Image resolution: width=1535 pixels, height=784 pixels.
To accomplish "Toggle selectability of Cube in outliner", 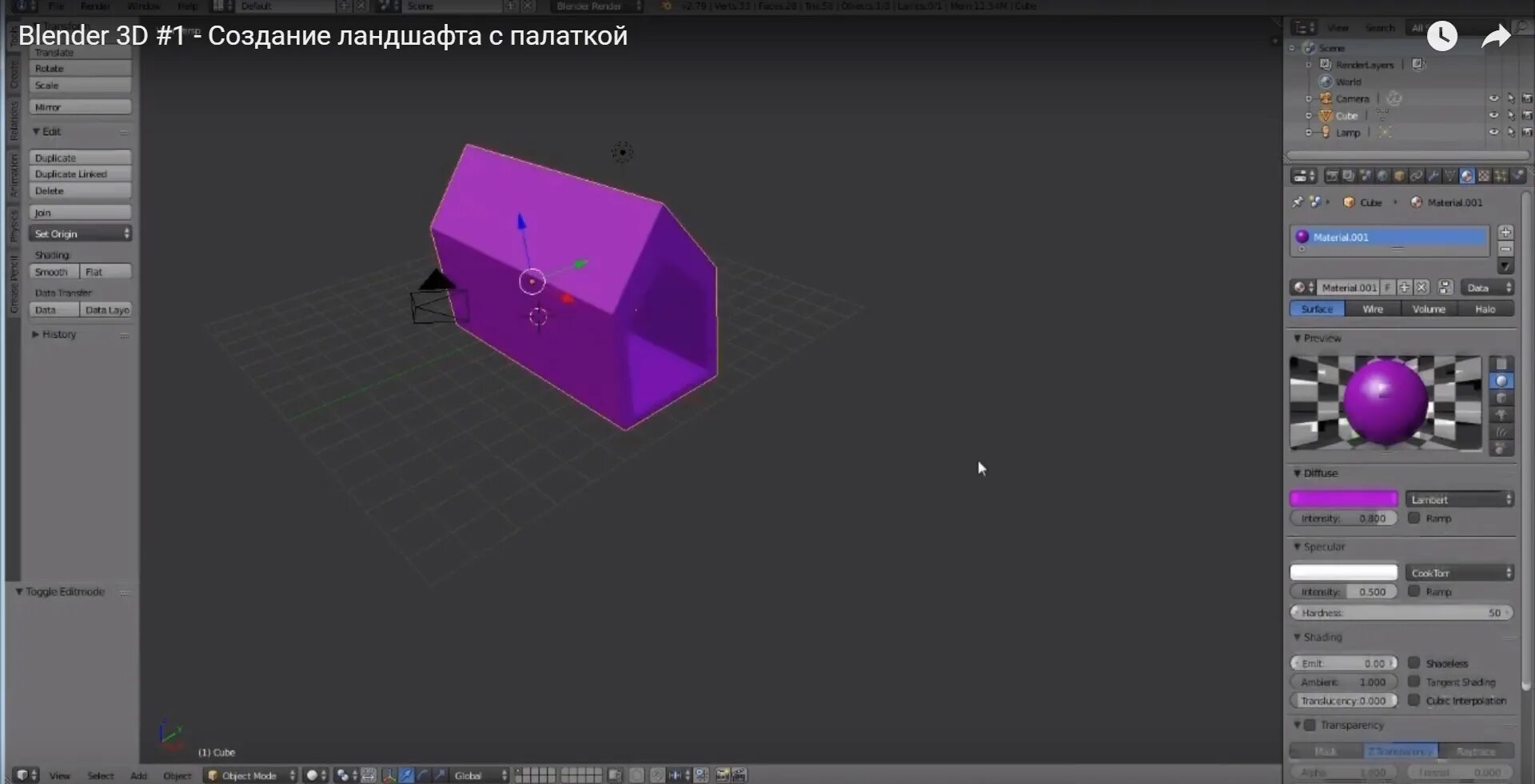I will [x=1511, y=115].
